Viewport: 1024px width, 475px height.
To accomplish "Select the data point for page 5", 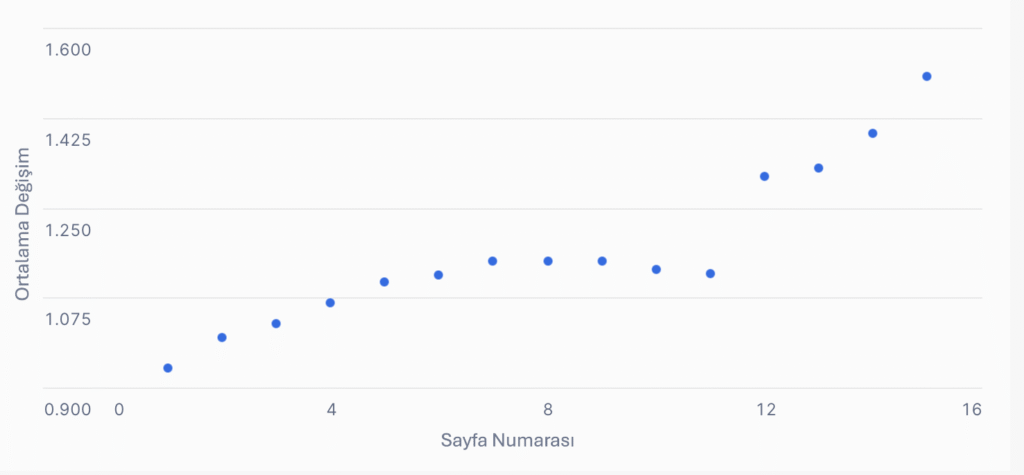I will point(384,282).
